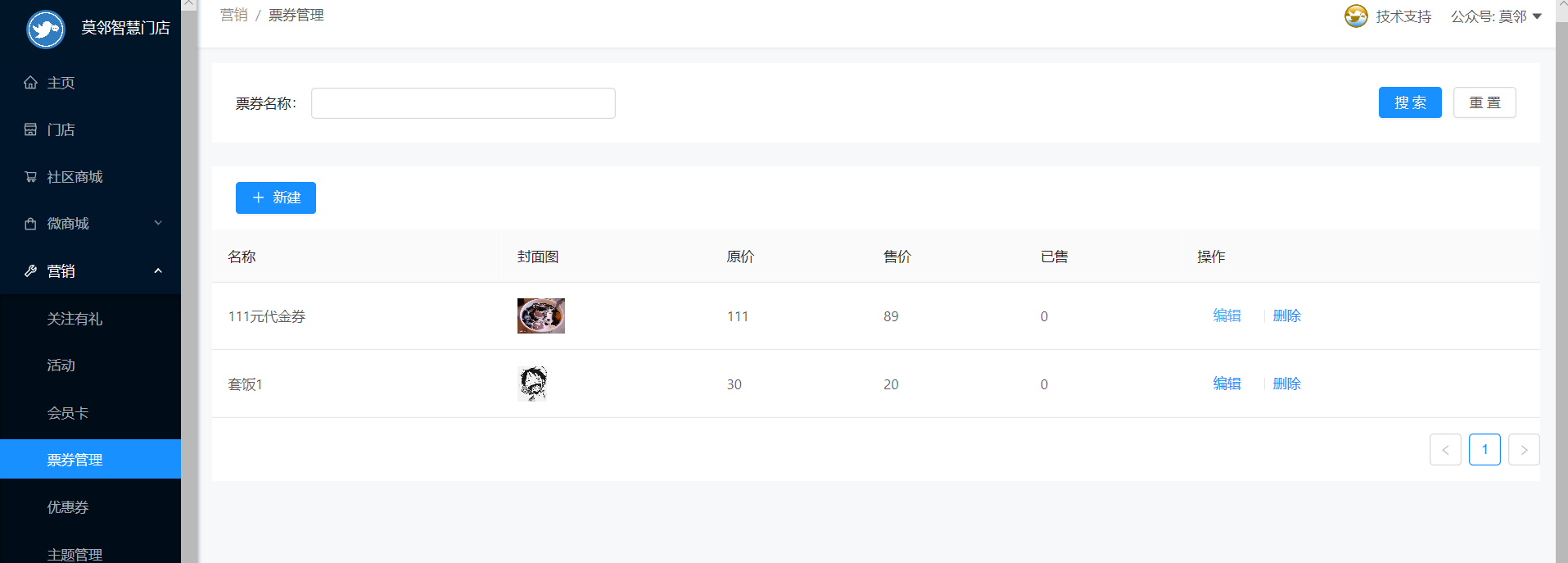
Task: Click the store icon beside 门店
Action: tap(31, 129)
